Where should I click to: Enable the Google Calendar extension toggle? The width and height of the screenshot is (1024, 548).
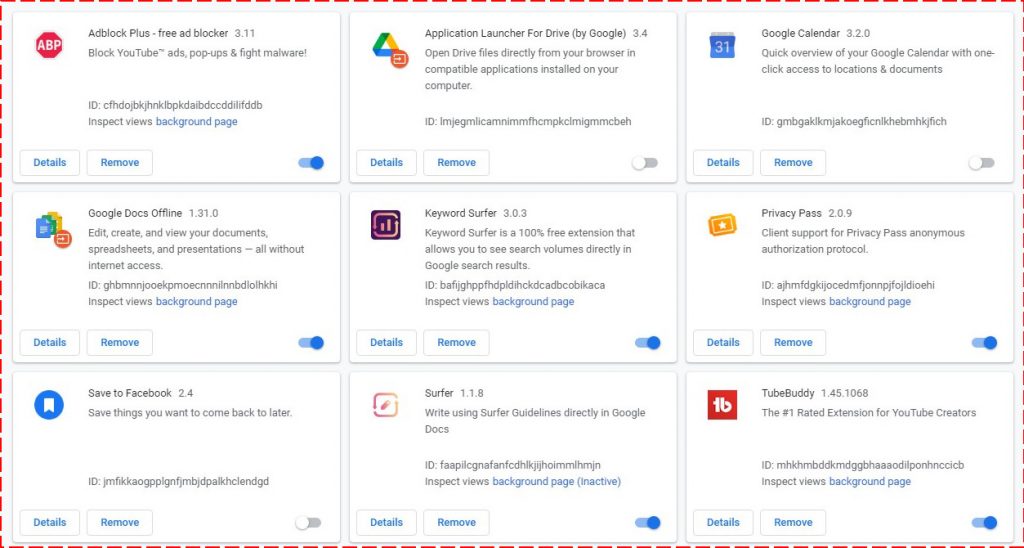[982, 163]
